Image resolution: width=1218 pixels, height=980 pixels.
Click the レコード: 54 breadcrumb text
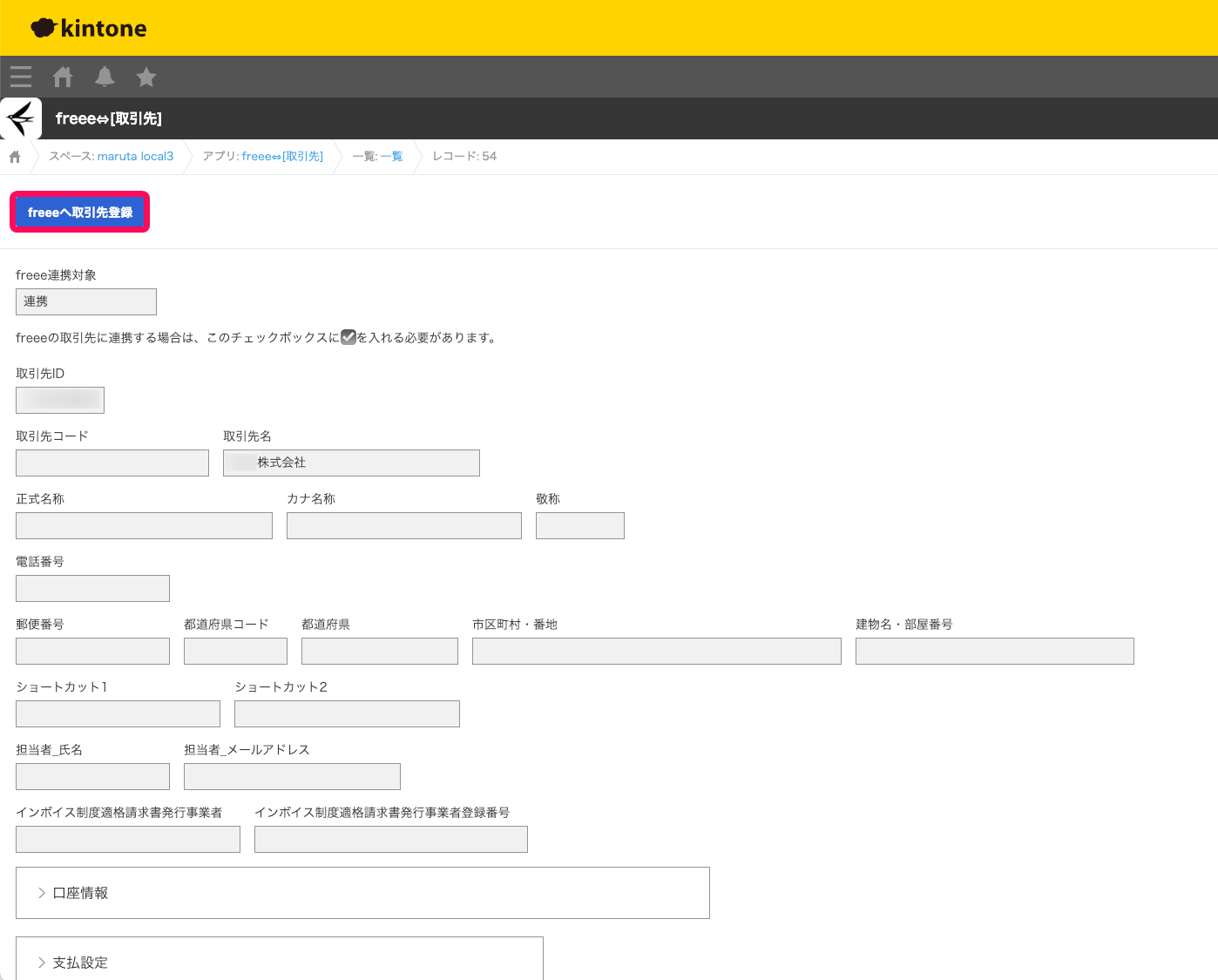(464, 156)
